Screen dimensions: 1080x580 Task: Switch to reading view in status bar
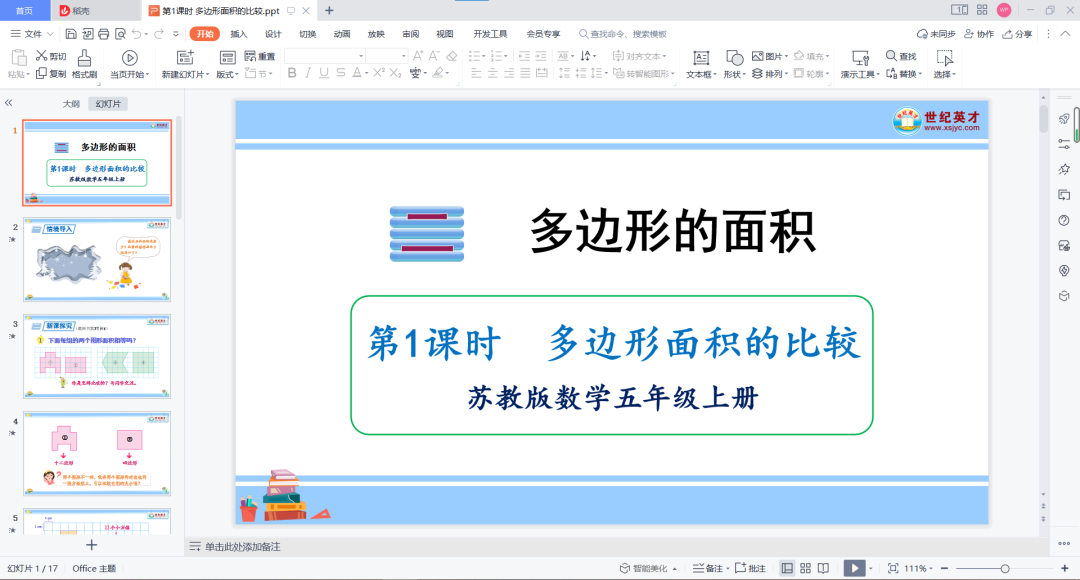pos(825,568)
